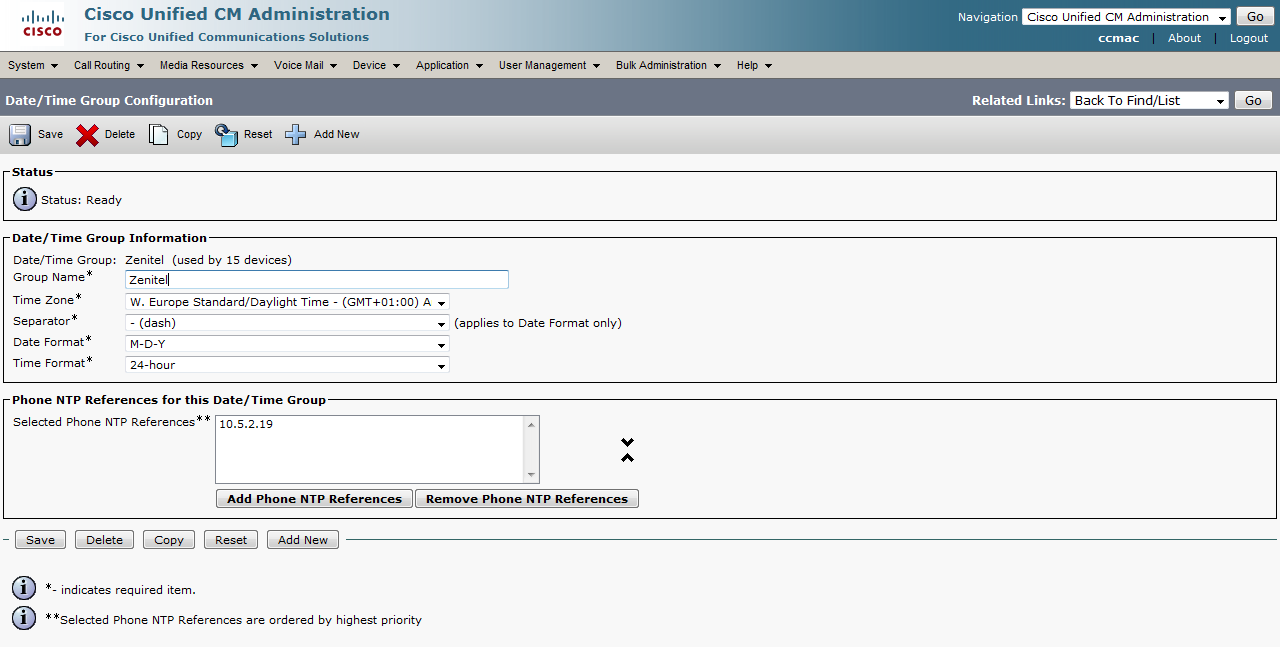Open the Bulk Administration menu
Screen dimensions: 1280x647
[668, 66]
